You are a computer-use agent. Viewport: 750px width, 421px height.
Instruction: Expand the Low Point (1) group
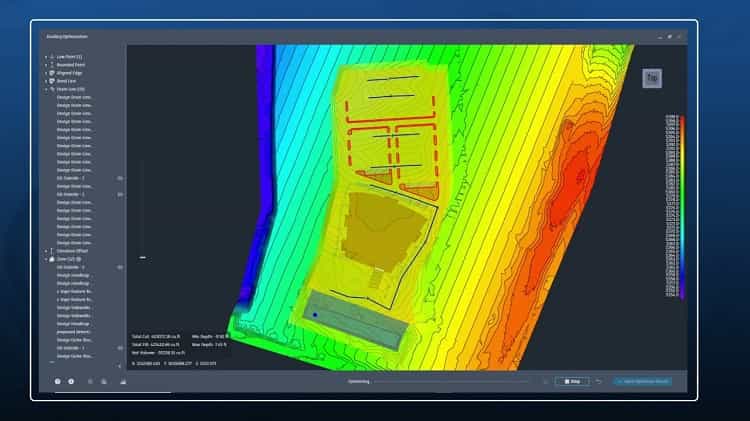[46, 57]
